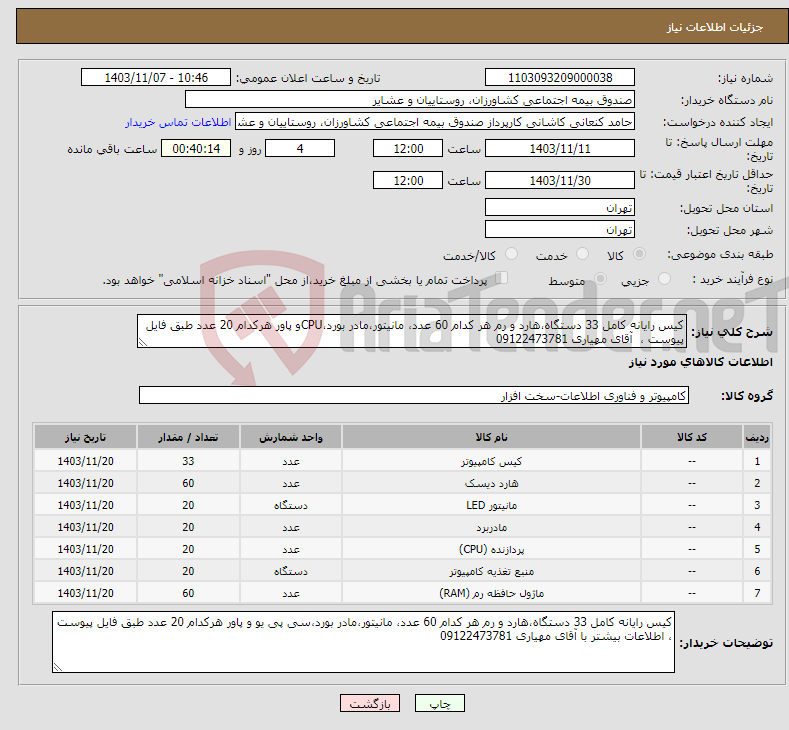Click the تاریخ نیاز column header
Screen dimensions: 789x730
[86, 437]
